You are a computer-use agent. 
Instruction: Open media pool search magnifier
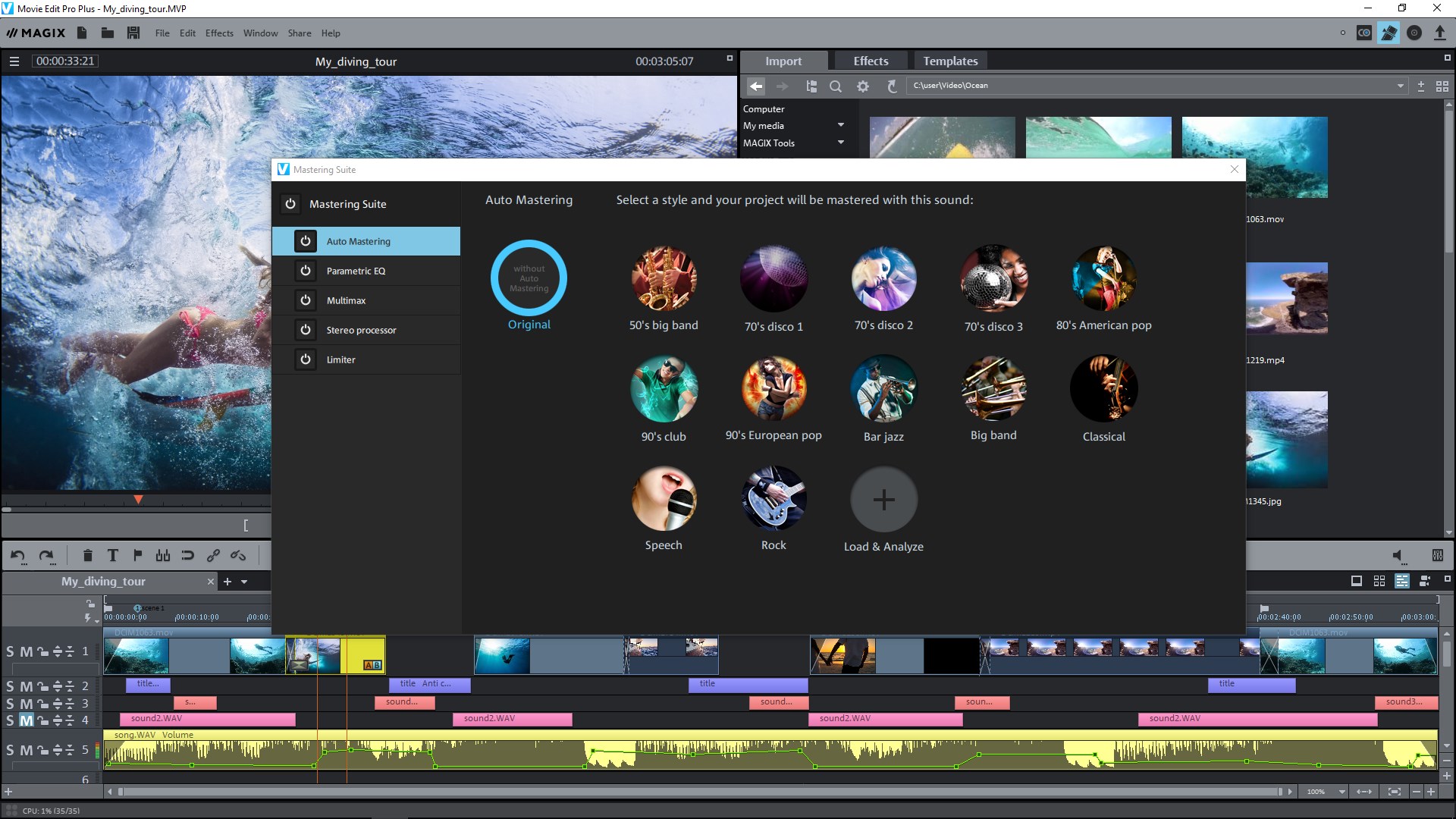click(836, 86)
